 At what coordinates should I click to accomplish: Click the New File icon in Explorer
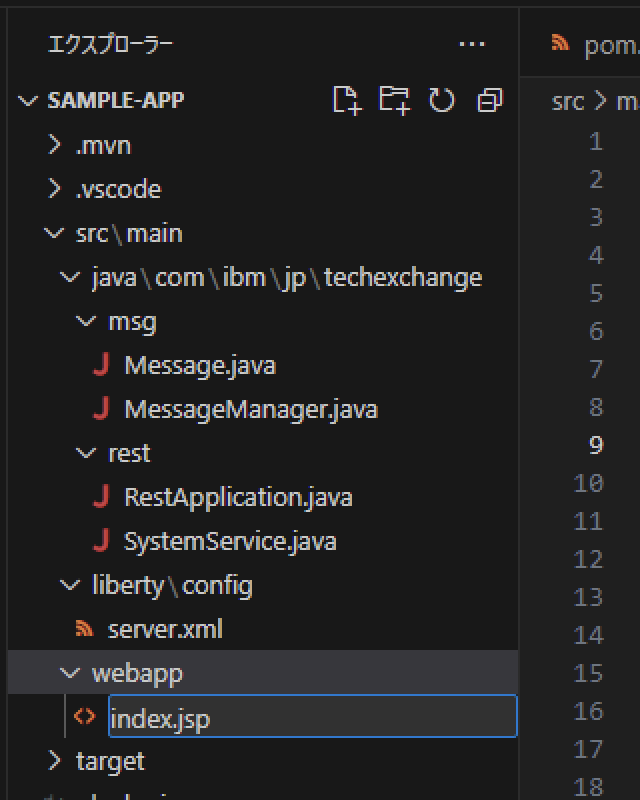coord(346,99)
